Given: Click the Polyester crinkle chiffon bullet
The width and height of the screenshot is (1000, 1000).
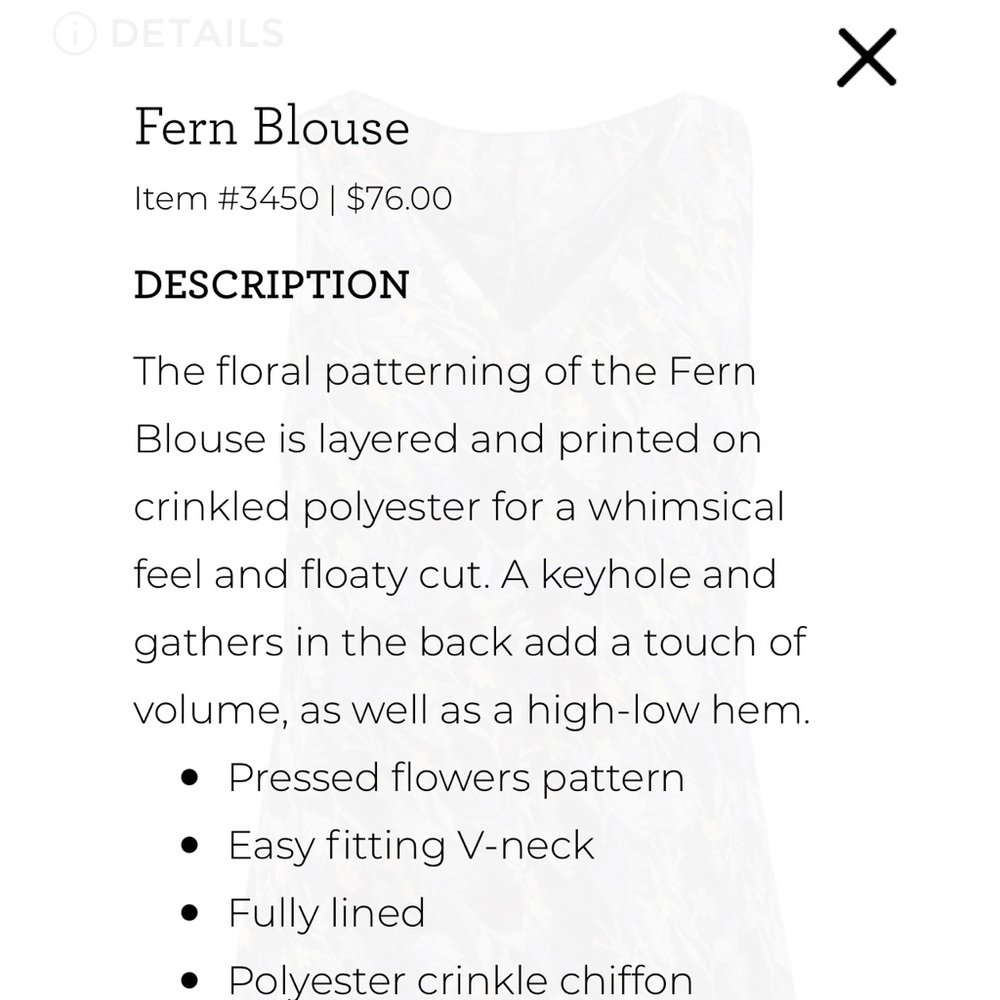Looking at the screenshot, I should pyautogui.click(x=460, y=979).
